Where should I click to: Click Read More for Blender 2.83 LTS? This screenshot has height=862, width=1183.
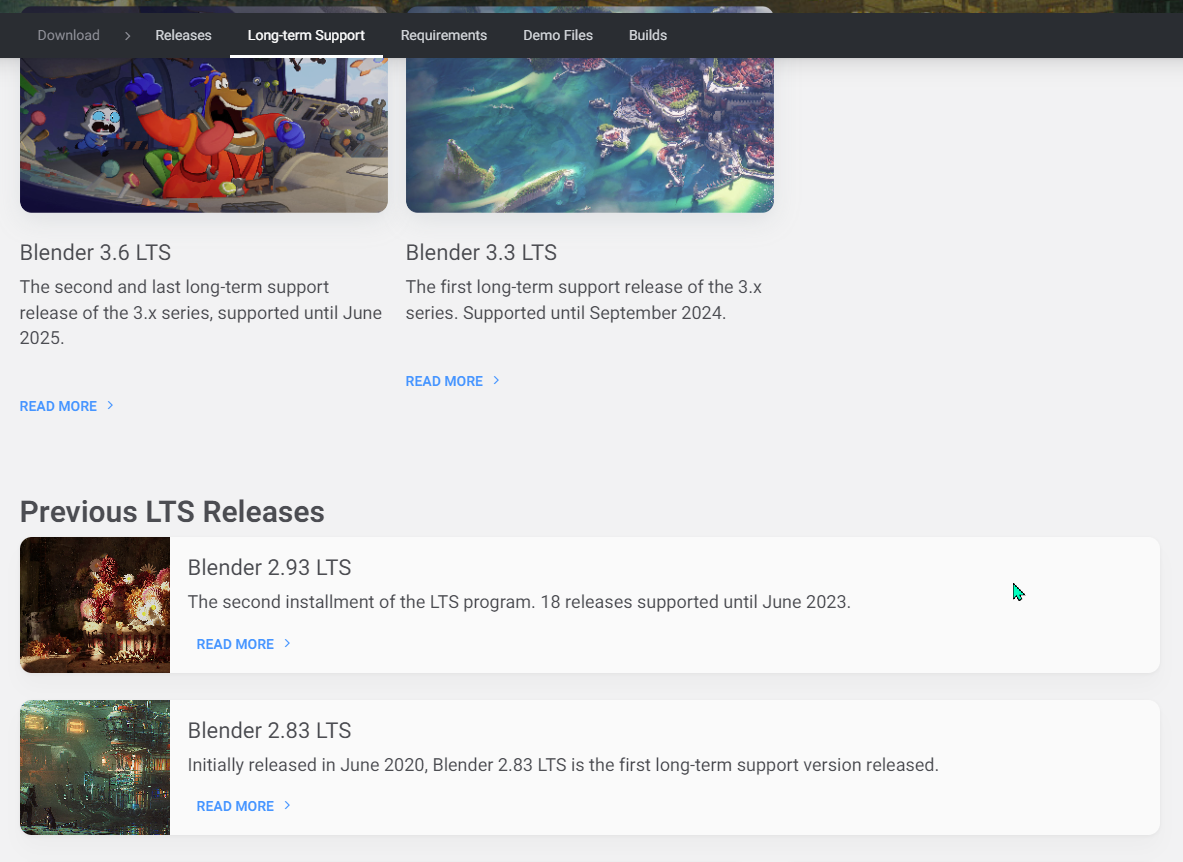(x=235, y=807)
